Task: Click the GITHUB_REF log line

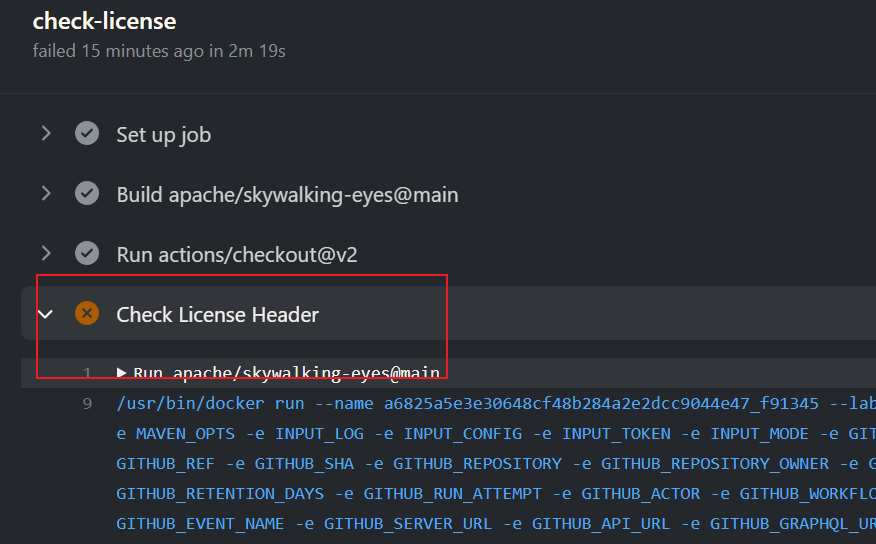Action: 496,464
